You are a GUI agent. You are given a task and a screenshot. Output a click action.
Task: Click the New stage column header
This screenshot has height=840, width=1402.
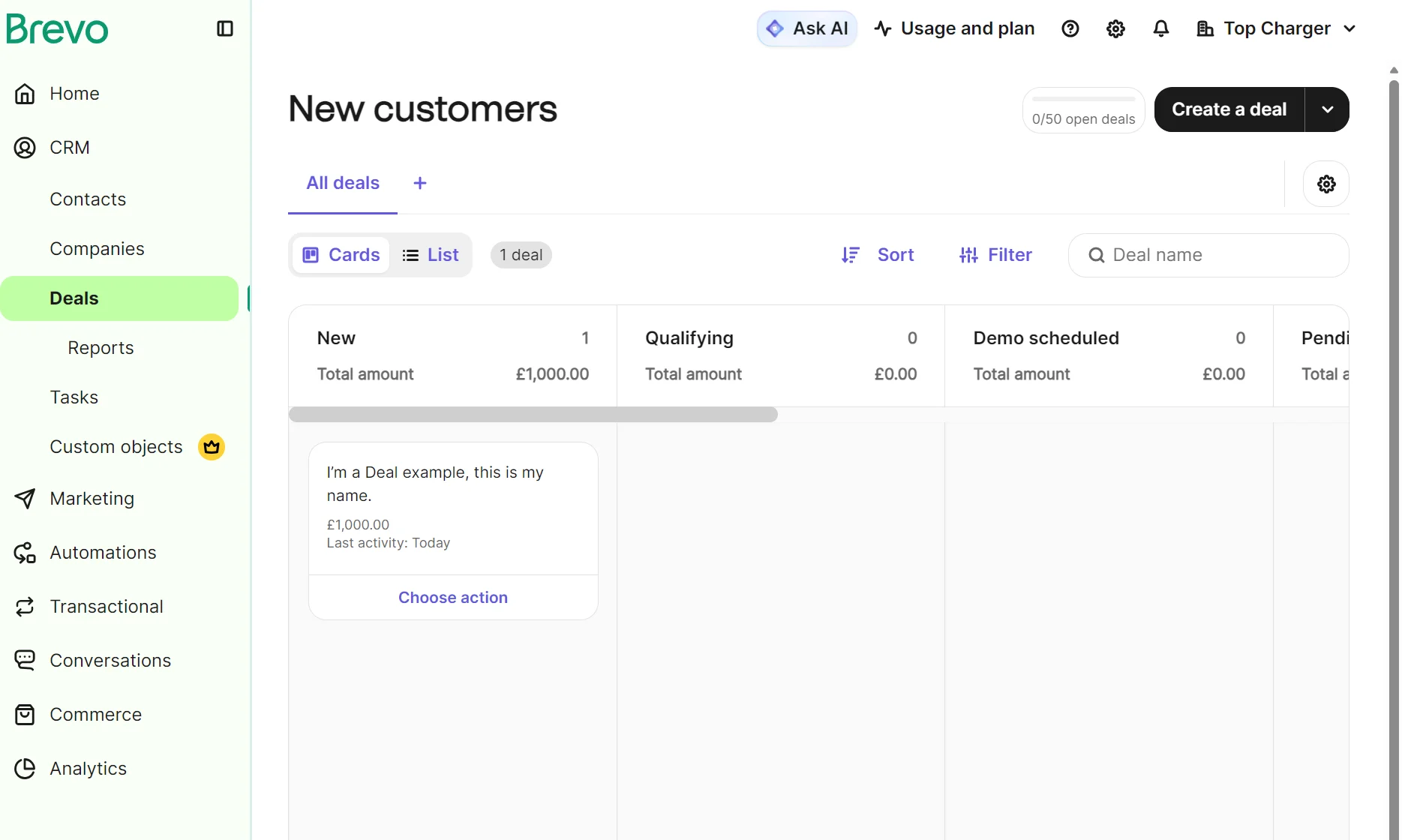[453, 355]
